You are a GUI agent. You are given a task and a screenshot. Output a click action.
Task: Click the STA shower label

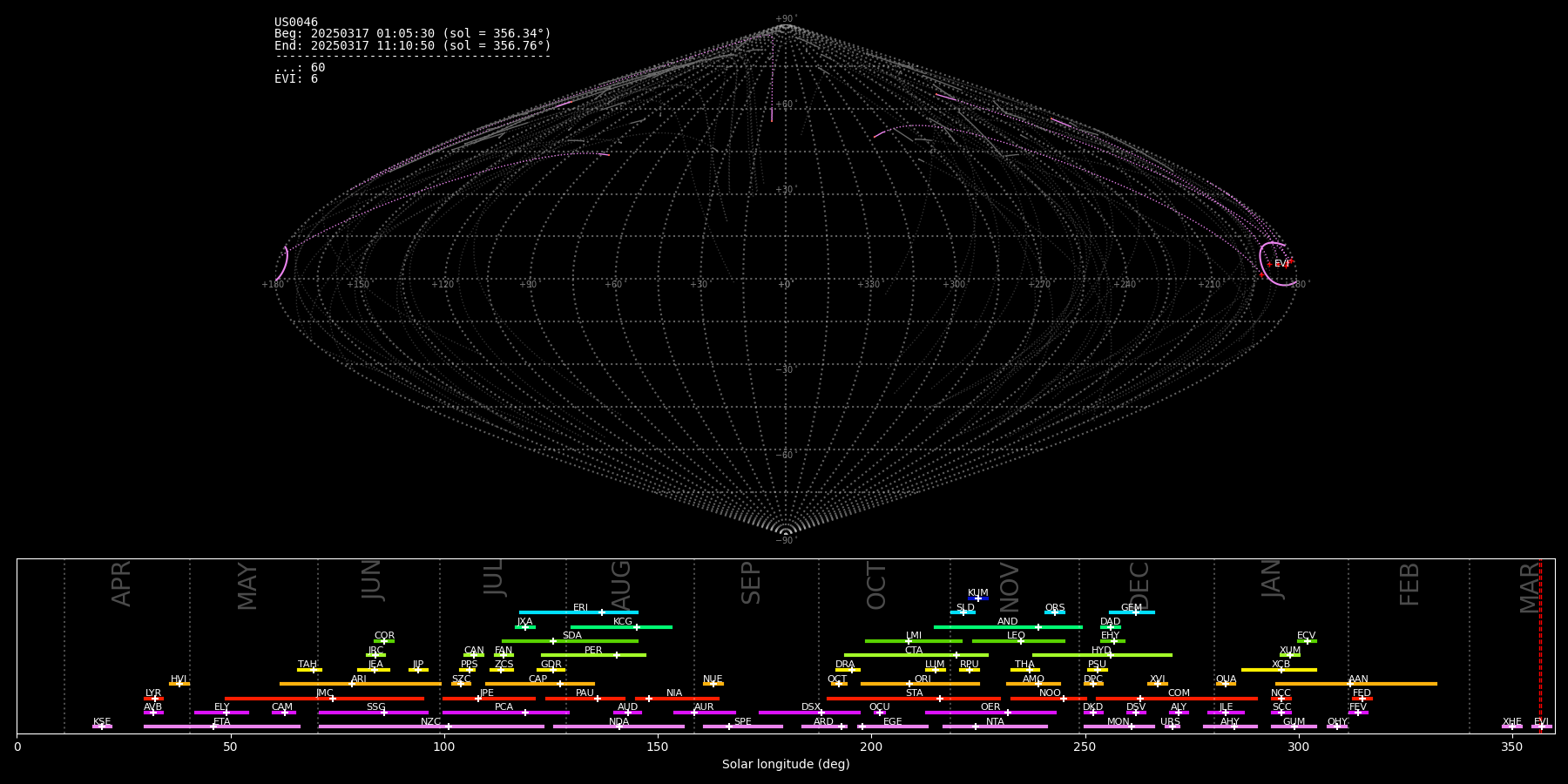click(x=914, y=693)
